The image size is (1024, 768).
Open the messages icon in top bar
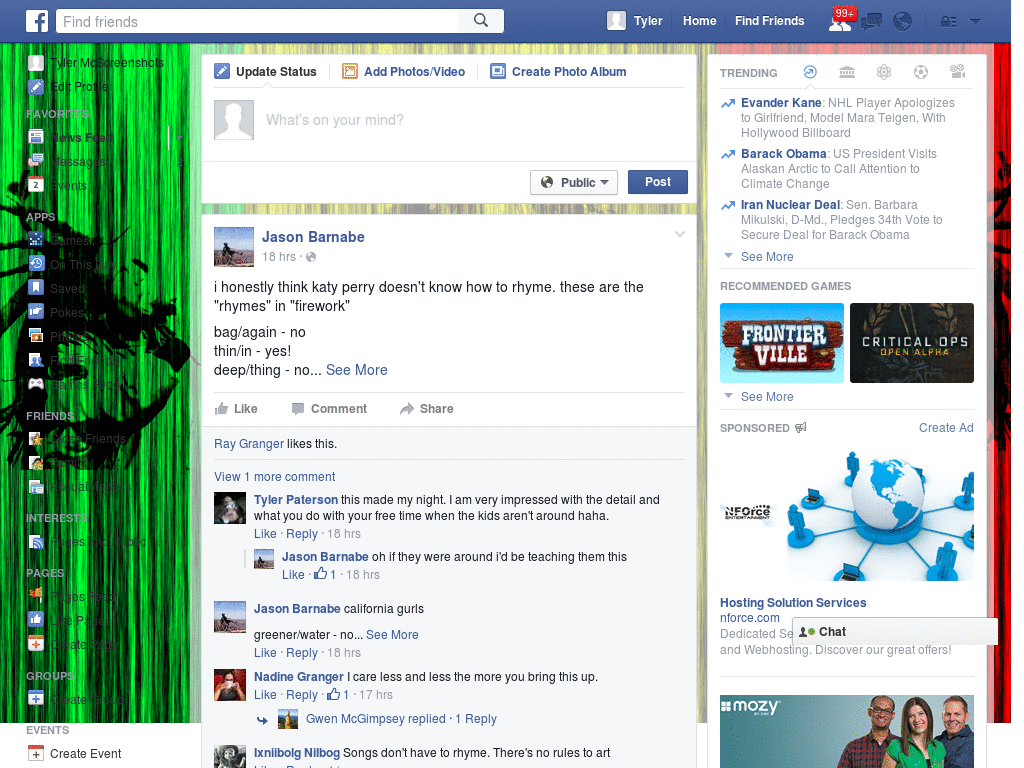point(871,22)
